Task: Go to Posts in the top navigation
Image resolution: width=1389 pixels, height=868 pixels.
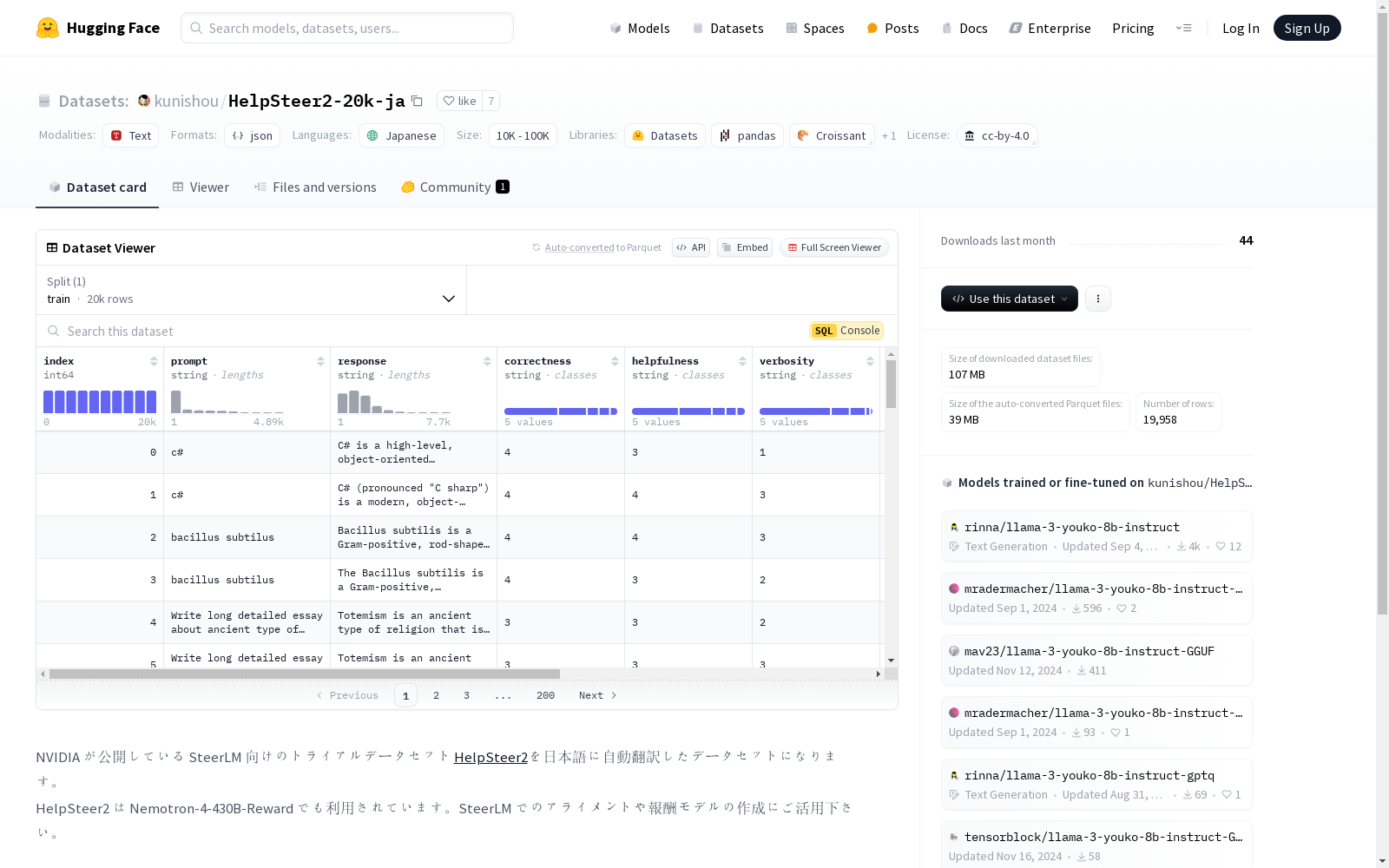Action: click(x=893, y=28)
